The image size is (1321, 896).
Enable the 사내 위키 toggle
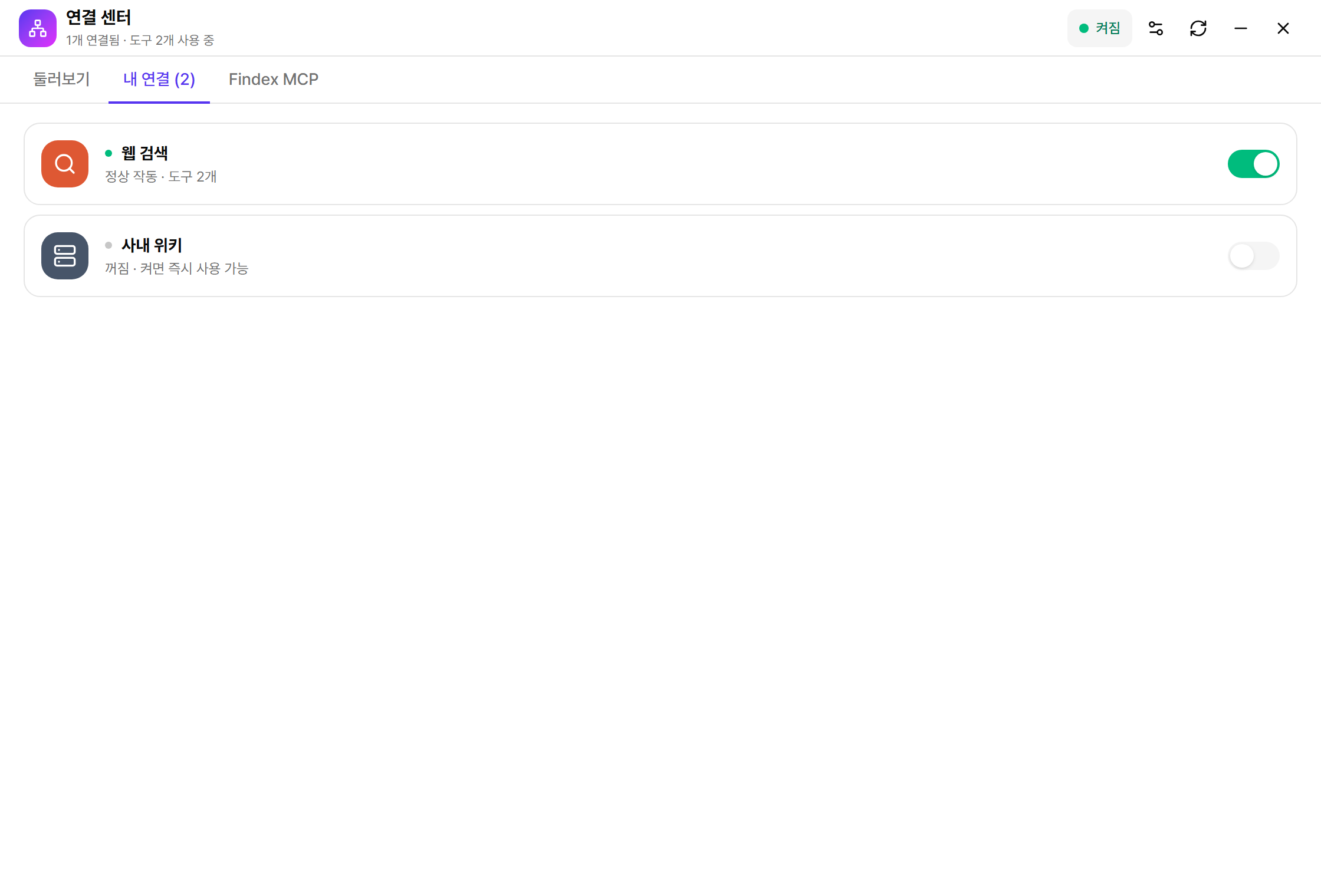(1254, 256)
